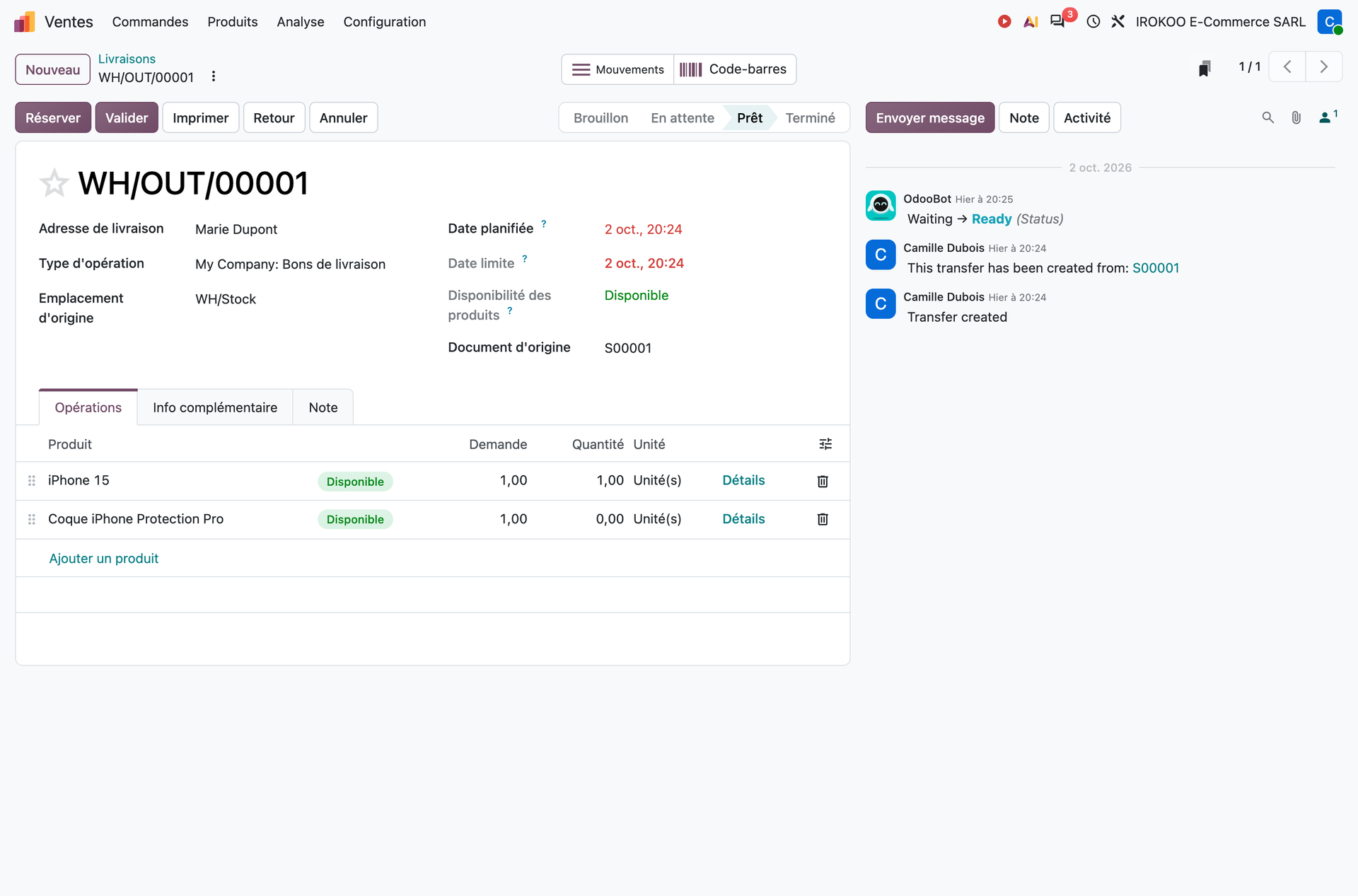Open chatter attachments paperclip
Image resolution: width=1358 pixels, height=896 pixels.
[x=1296, y=117]
